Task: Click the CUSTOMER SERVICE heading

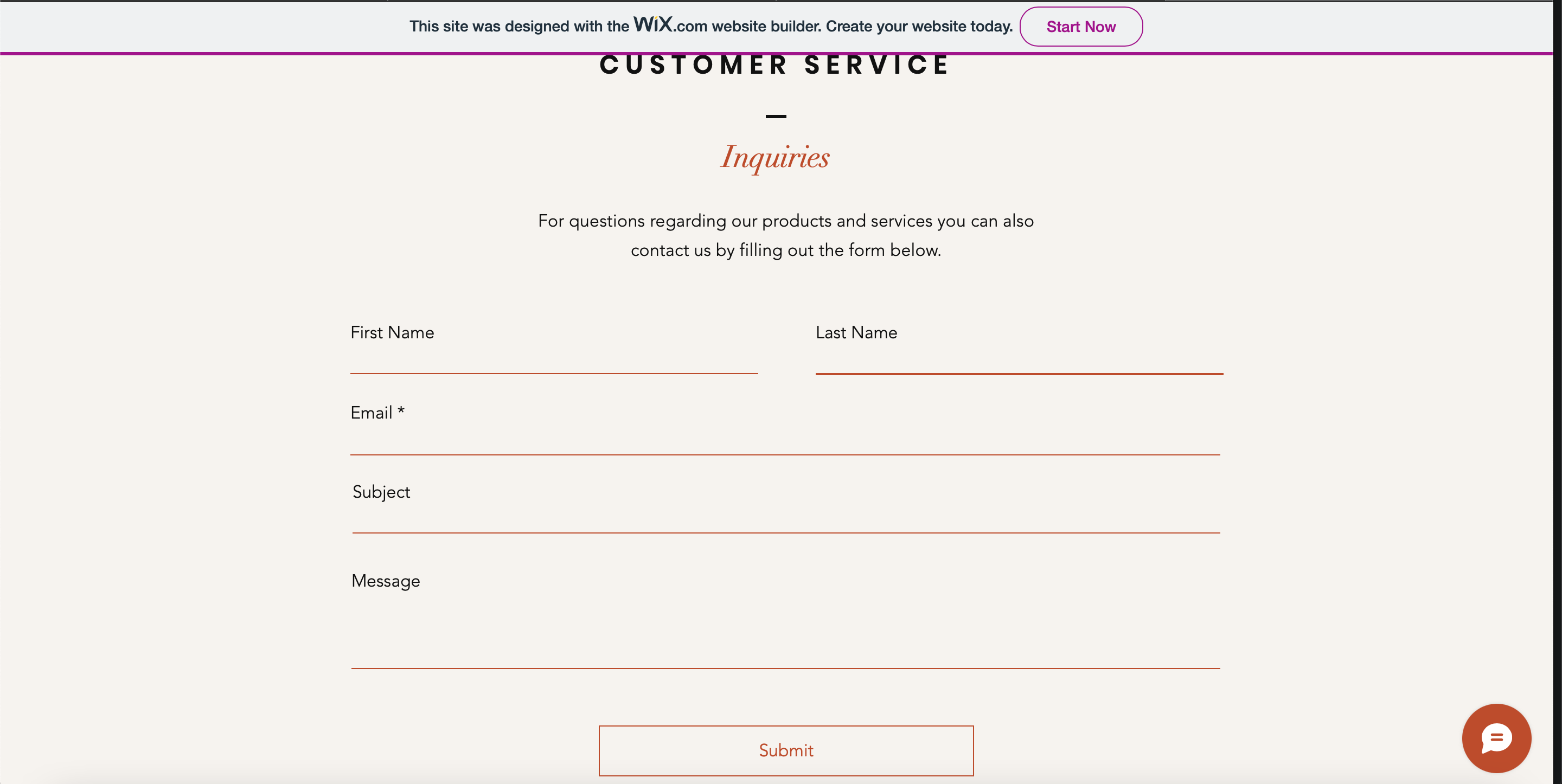Action: [775, 65]
